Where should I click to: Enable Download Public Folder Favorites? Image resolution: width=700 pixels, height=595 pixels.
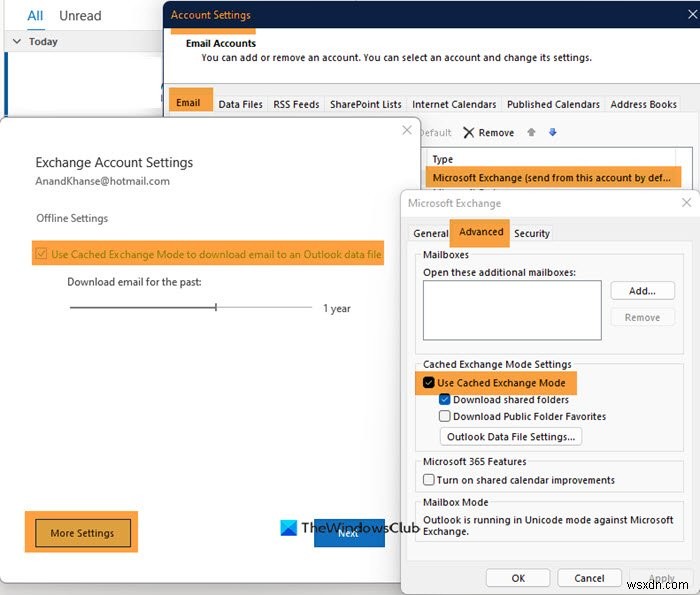coord(444,416)
